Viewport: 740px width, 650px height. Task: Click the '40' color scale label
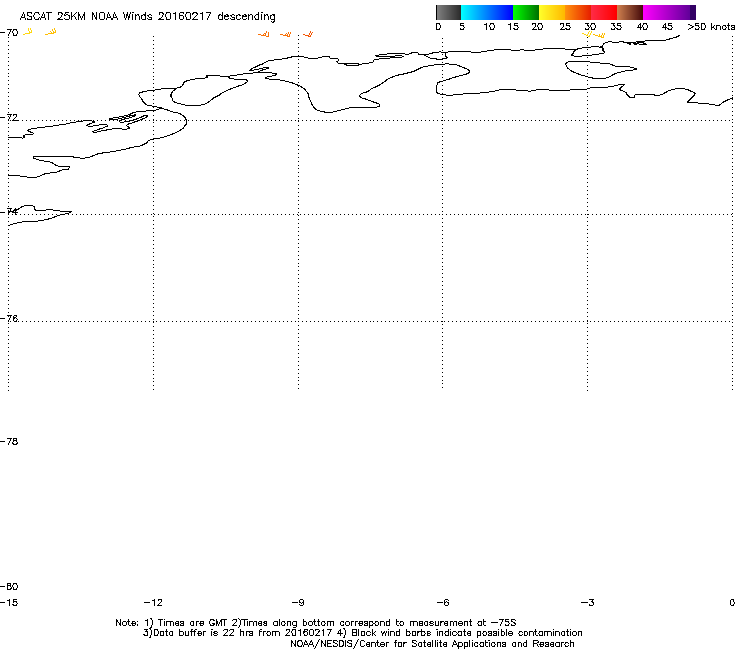pos(642,27)
